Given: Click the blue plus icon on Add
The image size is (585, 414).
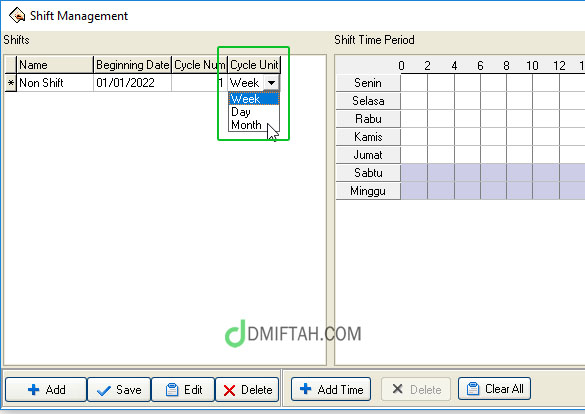Looking at the screenshot, I should [34, 389].
